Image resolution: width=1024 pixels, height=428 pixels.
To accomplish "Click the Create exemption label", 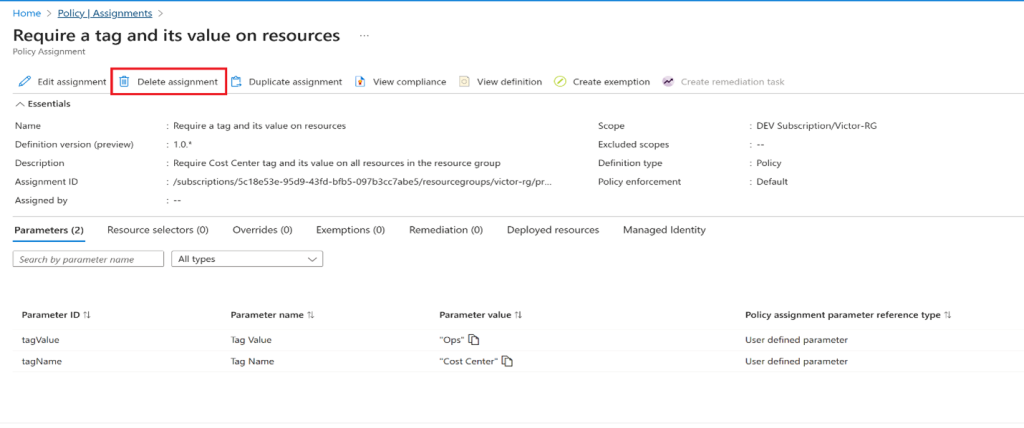I will click(611, 82).
